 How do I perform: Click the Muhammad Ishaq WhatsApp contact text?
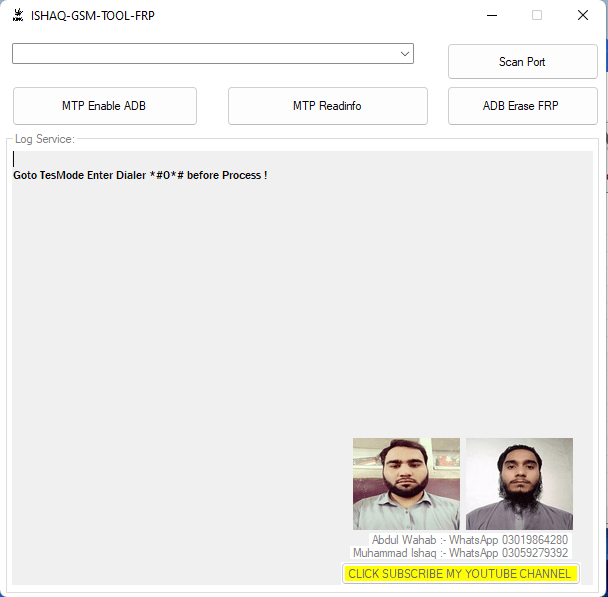[x=460, y=552]
